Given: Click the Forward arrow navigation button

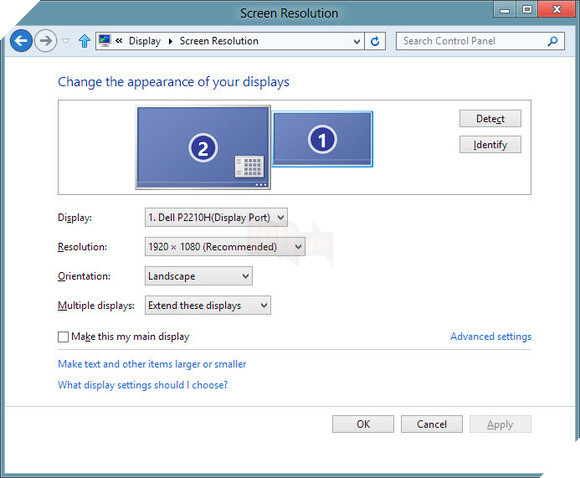Looking at the screenshot, I should [45, 40].
